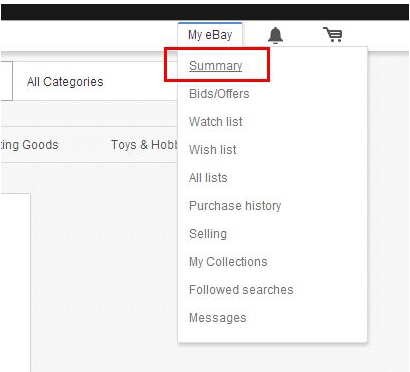Open the notifications bell icon
This screenshot has height=372, width=410.
point(275,35)
